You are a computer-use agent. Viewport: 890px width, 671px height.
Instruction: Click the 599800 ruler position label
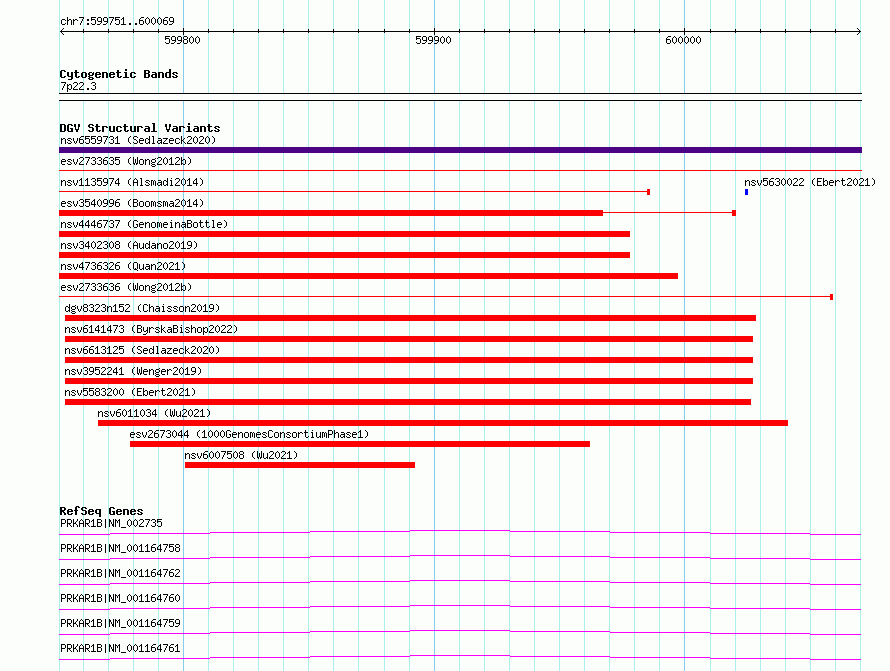pyautogui.click(x=182, y=40)
